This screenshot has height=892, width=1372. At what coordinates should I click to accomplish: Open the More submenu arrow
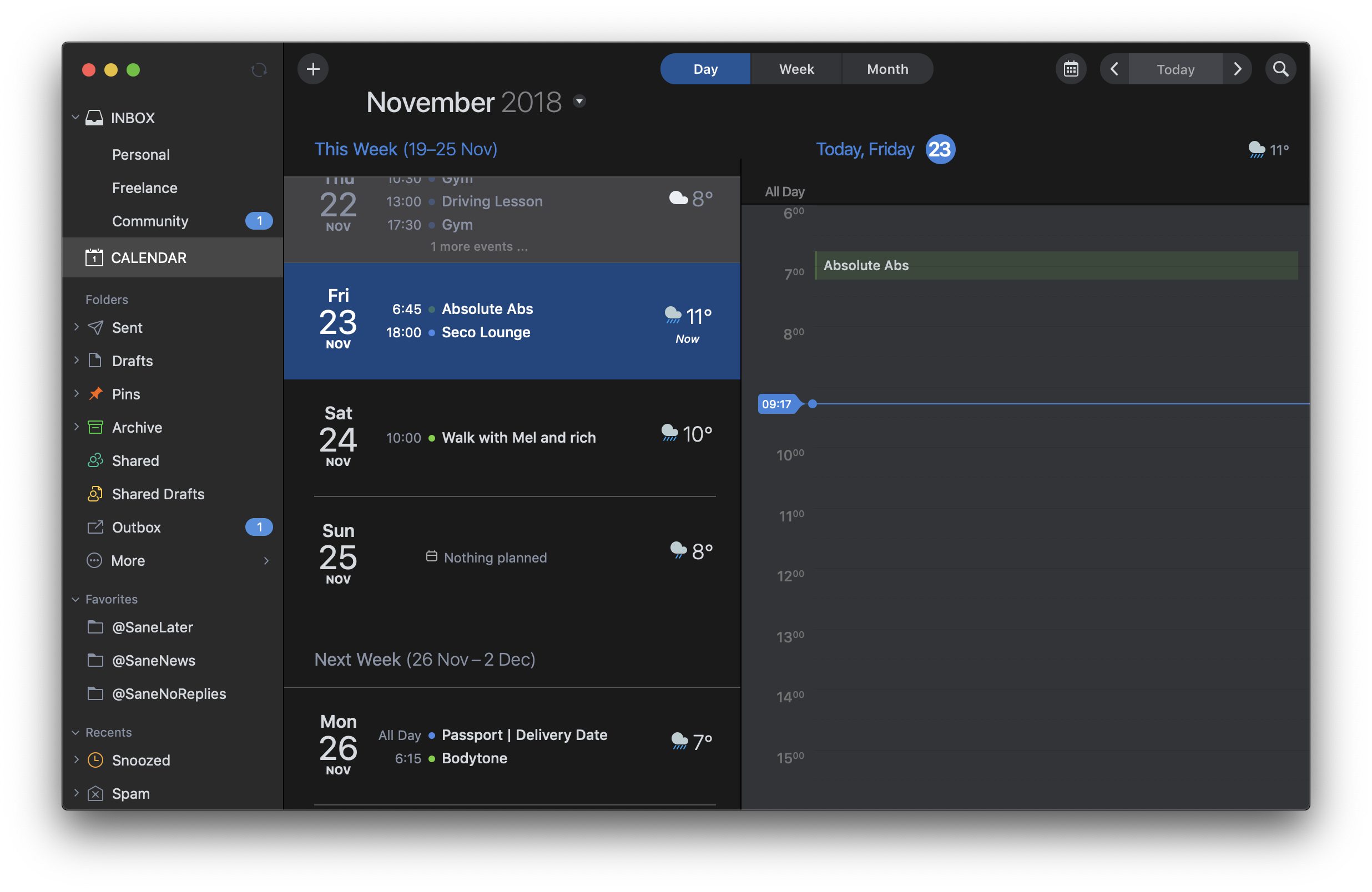266,561
